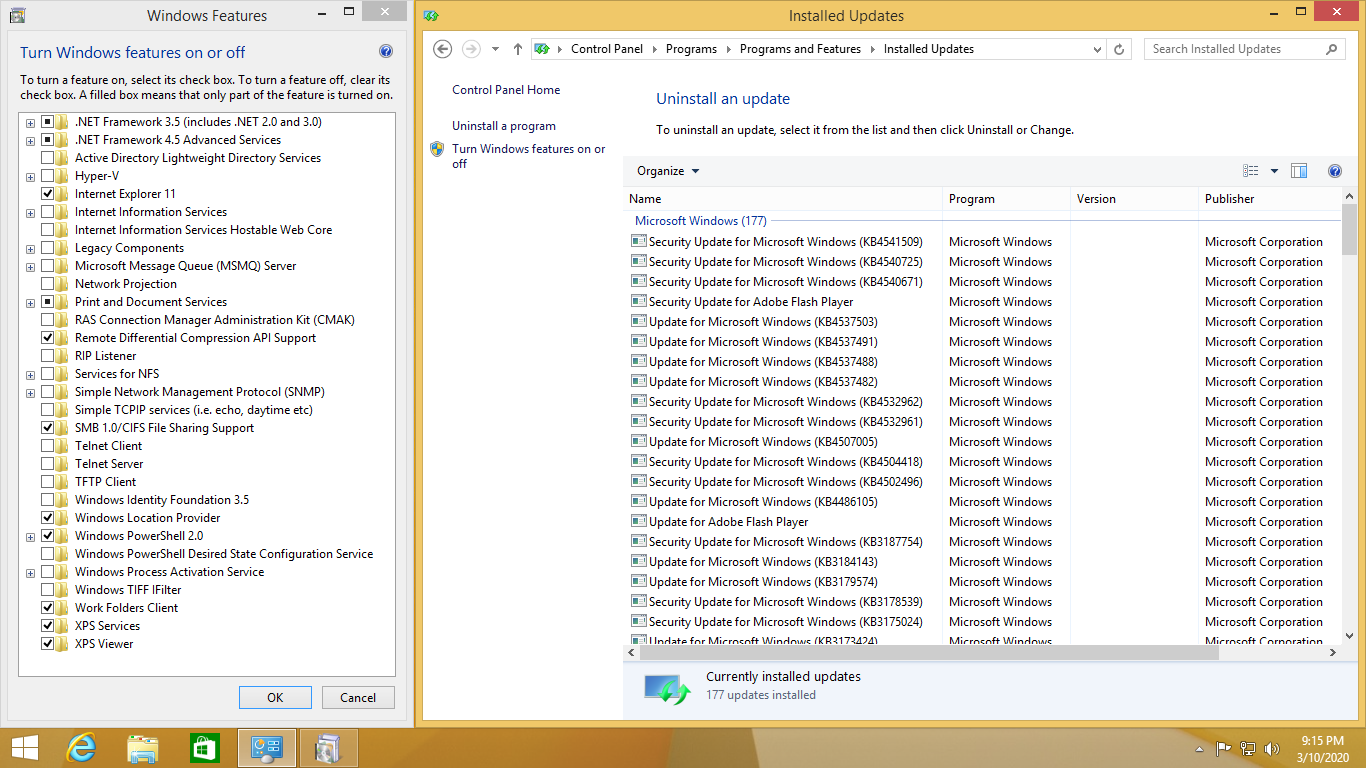This screenshot has height=768, width=1366.
Task: Click Turn Windows features on or off link
Action: (528, 156)
